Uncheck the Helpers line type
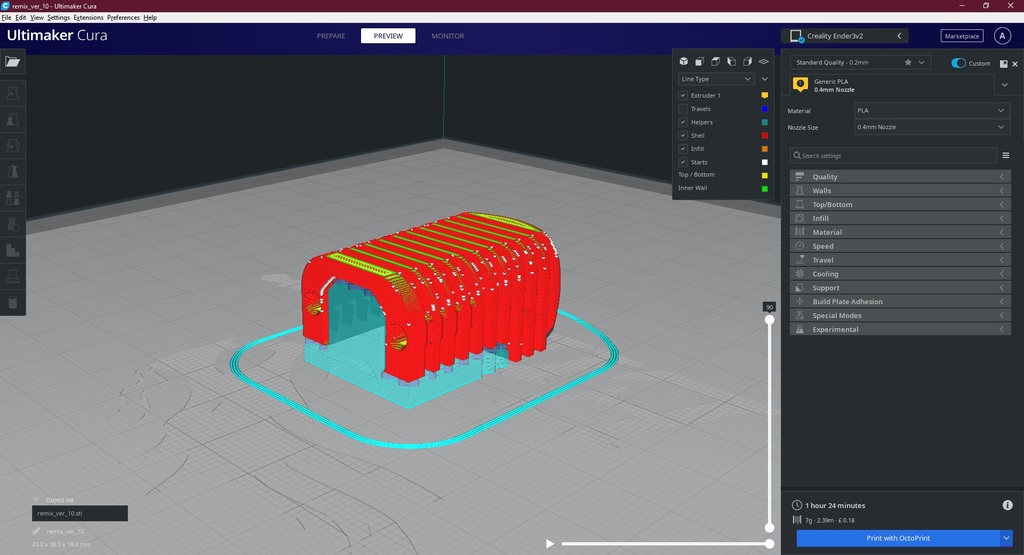 click(683, 122)
